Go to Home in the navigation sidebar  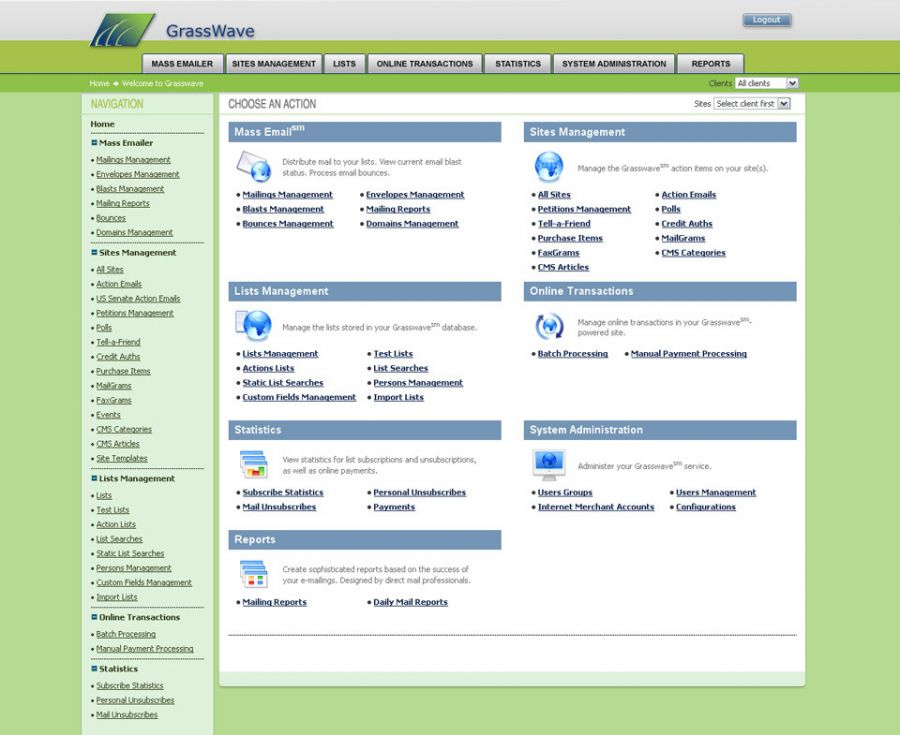click(102, 124)
